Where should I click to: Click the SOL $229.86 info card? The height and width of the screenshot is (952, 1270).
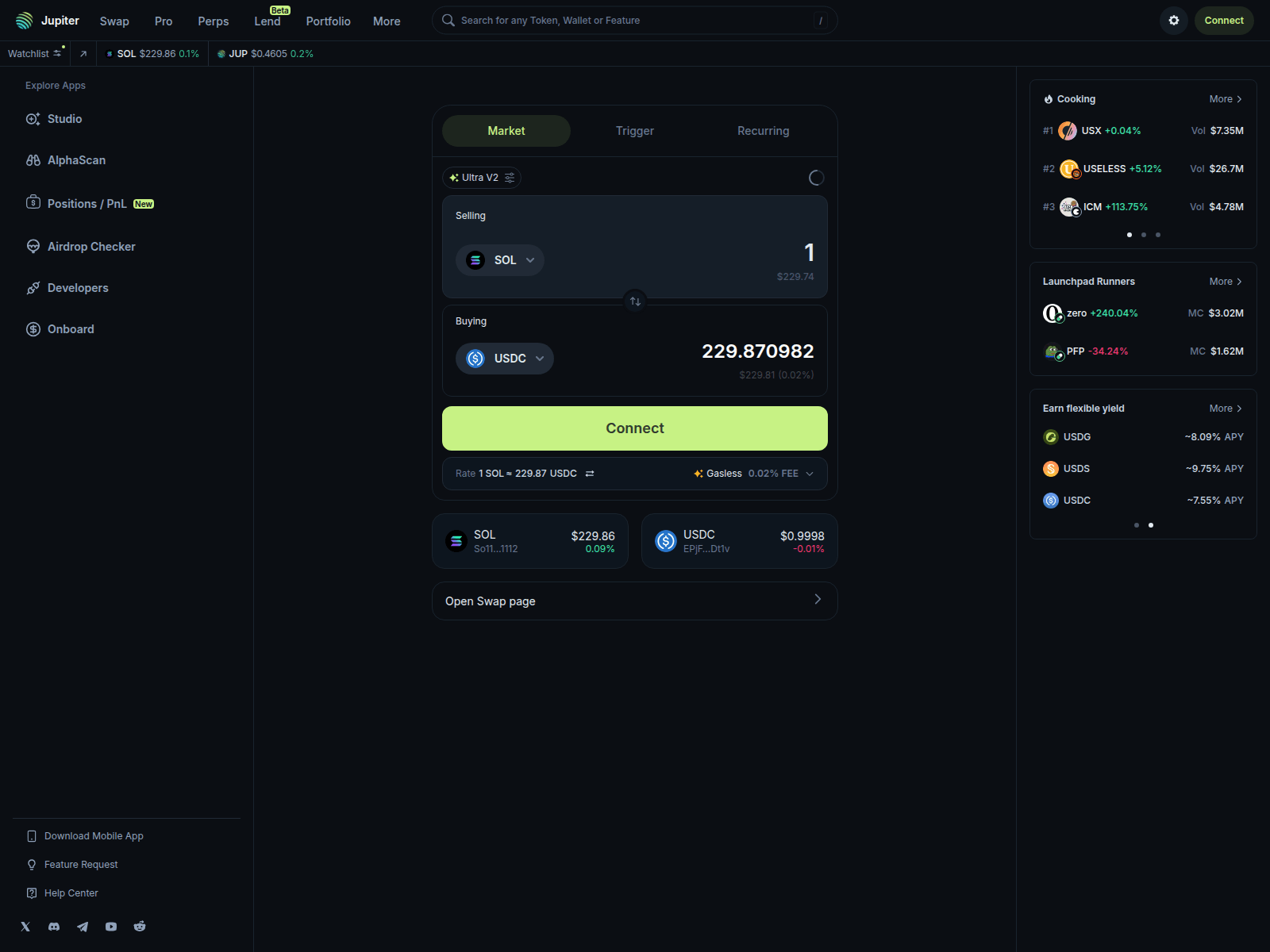click(530, 541)
